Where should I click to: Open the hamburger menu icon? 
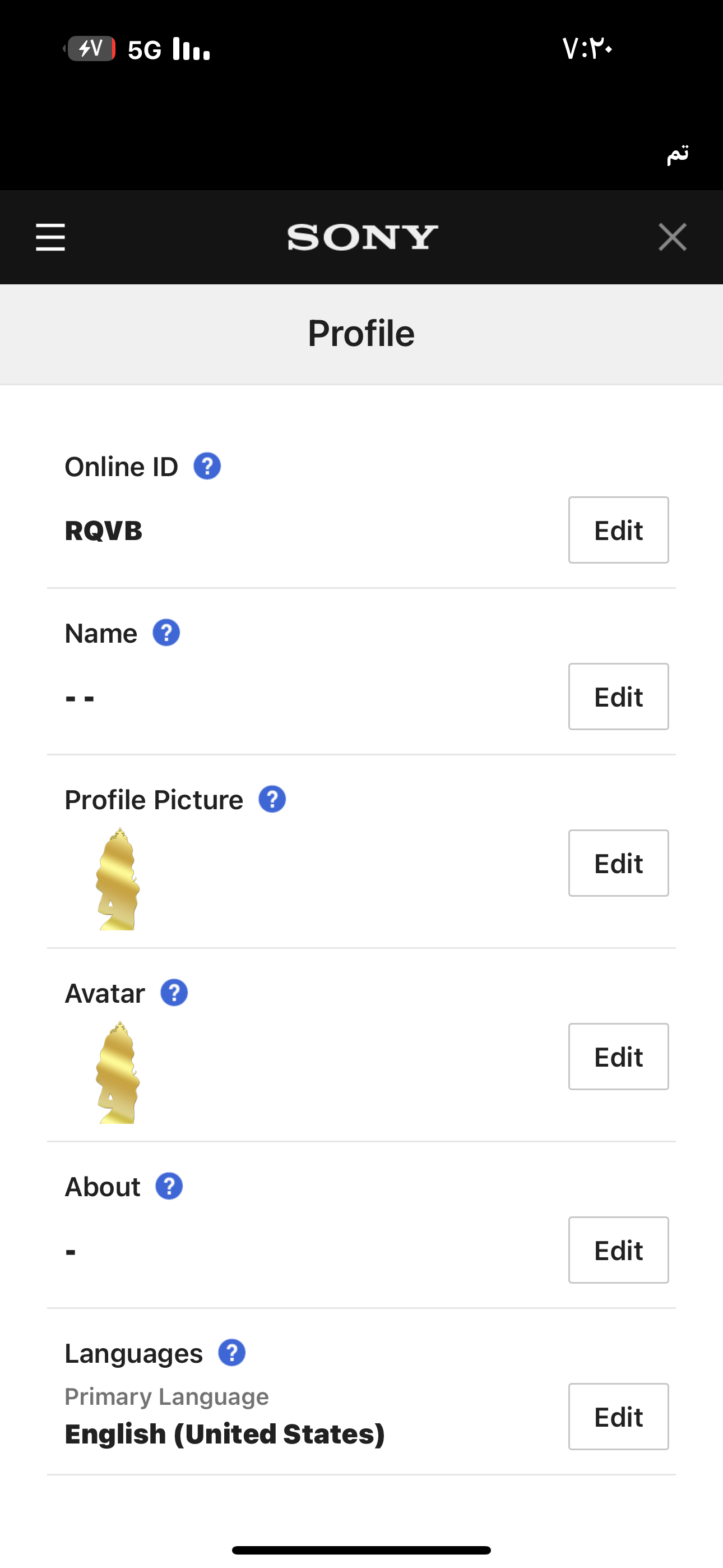pos(50,237)
